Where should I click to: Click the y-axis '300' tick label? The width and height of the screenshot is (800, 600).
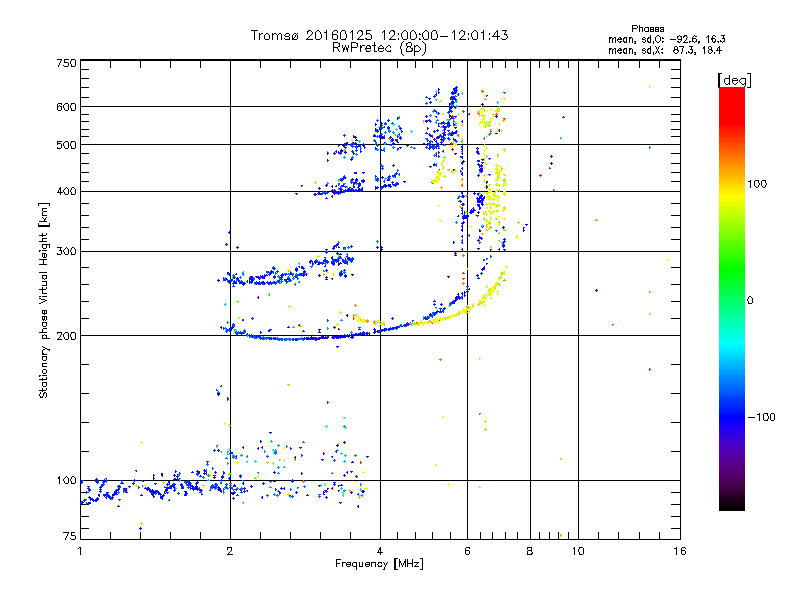(66, 252)
